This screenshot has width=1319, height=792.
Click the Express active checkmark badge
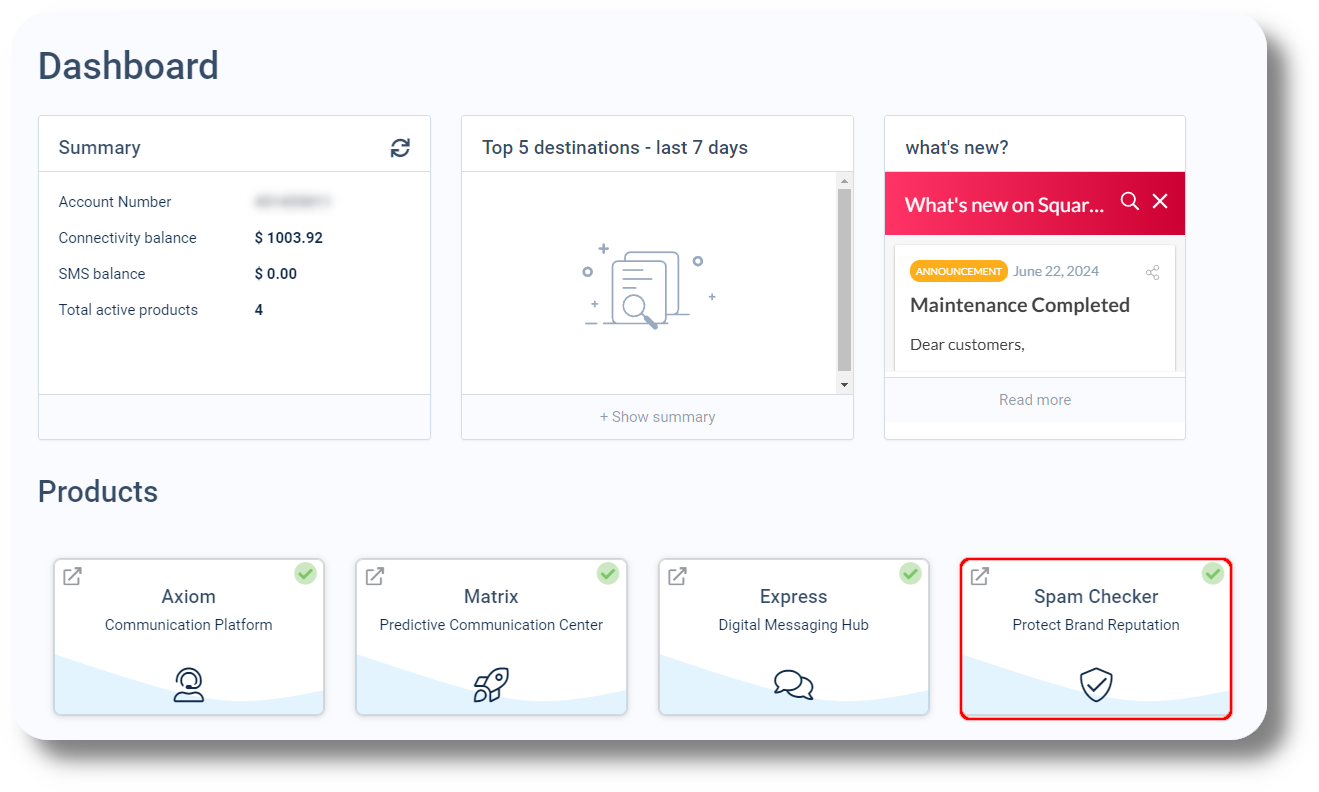point(910,573)
